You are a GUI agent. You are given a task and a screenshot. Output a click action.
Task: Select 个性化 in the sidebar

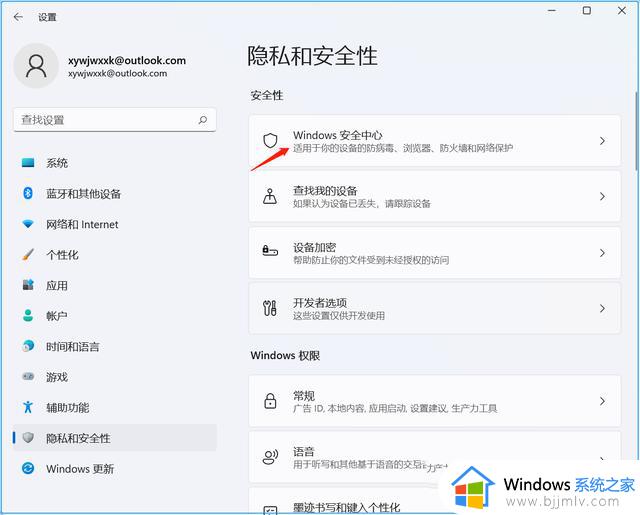115,255
